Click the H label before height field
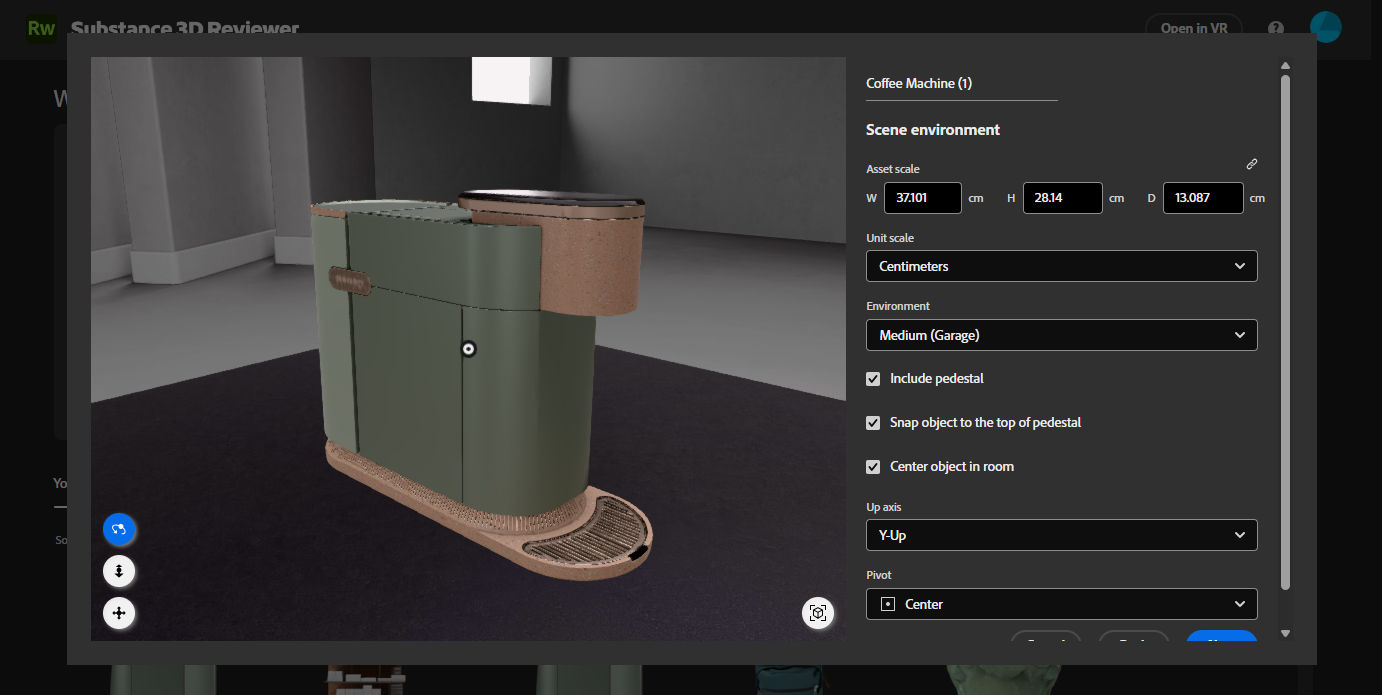Screen dimensions: 1382x695 click(x=1011, y=198)
